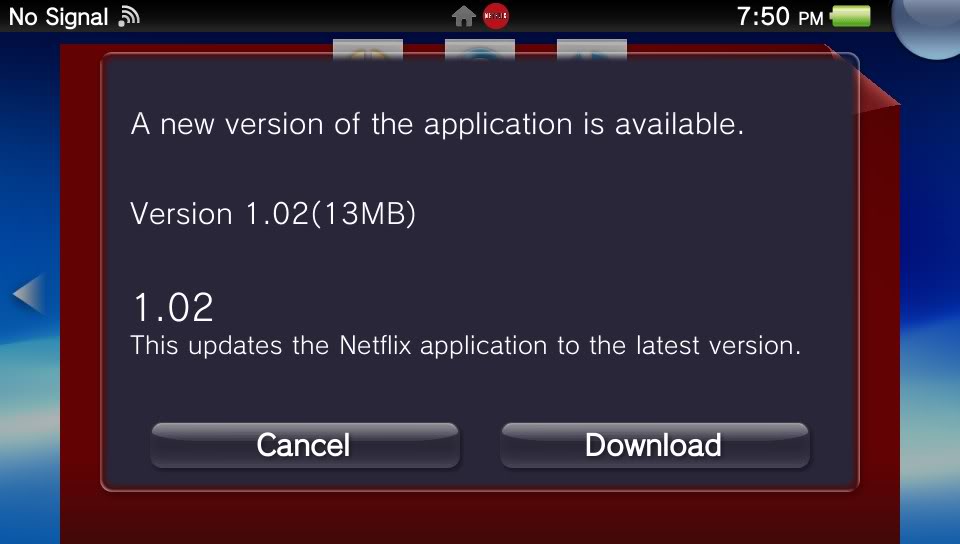Tap the large 1.02 heading
The image size is (960, 544).
pos(173,307)
